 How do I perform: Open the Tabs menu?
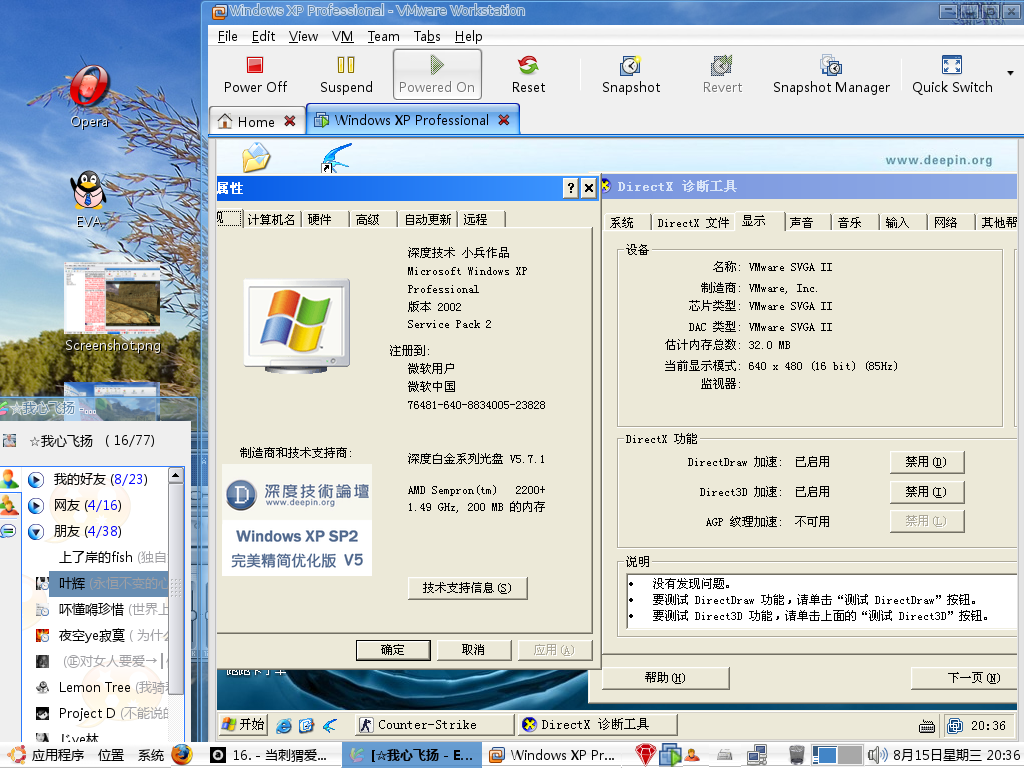[x=427, y=36]
